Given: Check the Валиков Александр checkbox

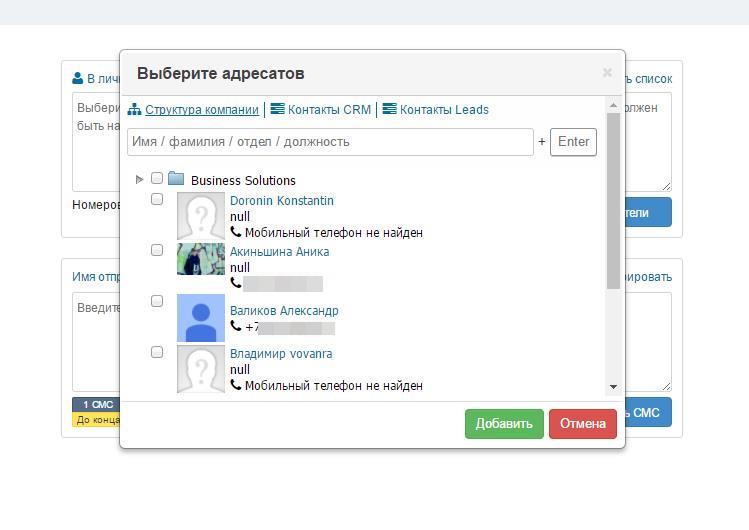Looking at the screenshot, I should 157,301.
